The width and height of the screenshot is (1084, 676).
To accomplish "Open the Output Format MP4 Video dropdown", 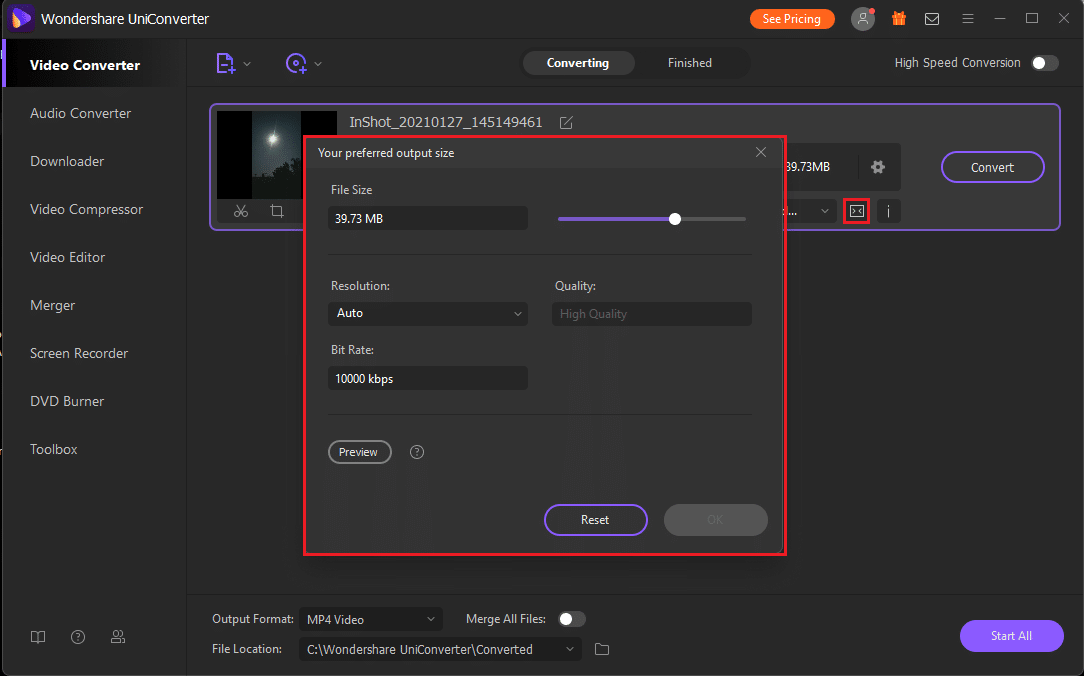I will (x=371, y=619).
